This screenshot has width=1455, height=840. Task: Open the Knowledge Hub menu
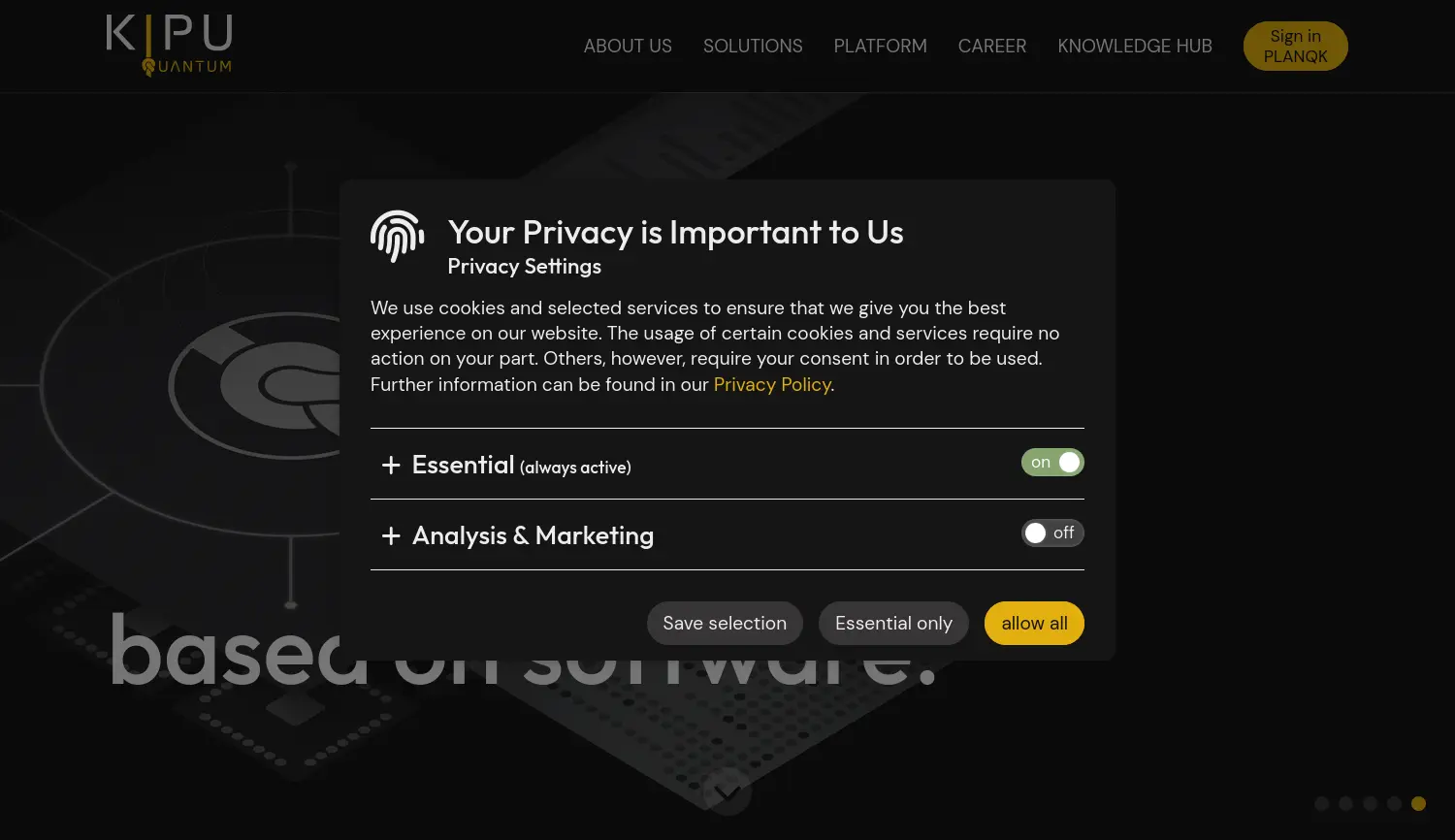click(1134, 47)
